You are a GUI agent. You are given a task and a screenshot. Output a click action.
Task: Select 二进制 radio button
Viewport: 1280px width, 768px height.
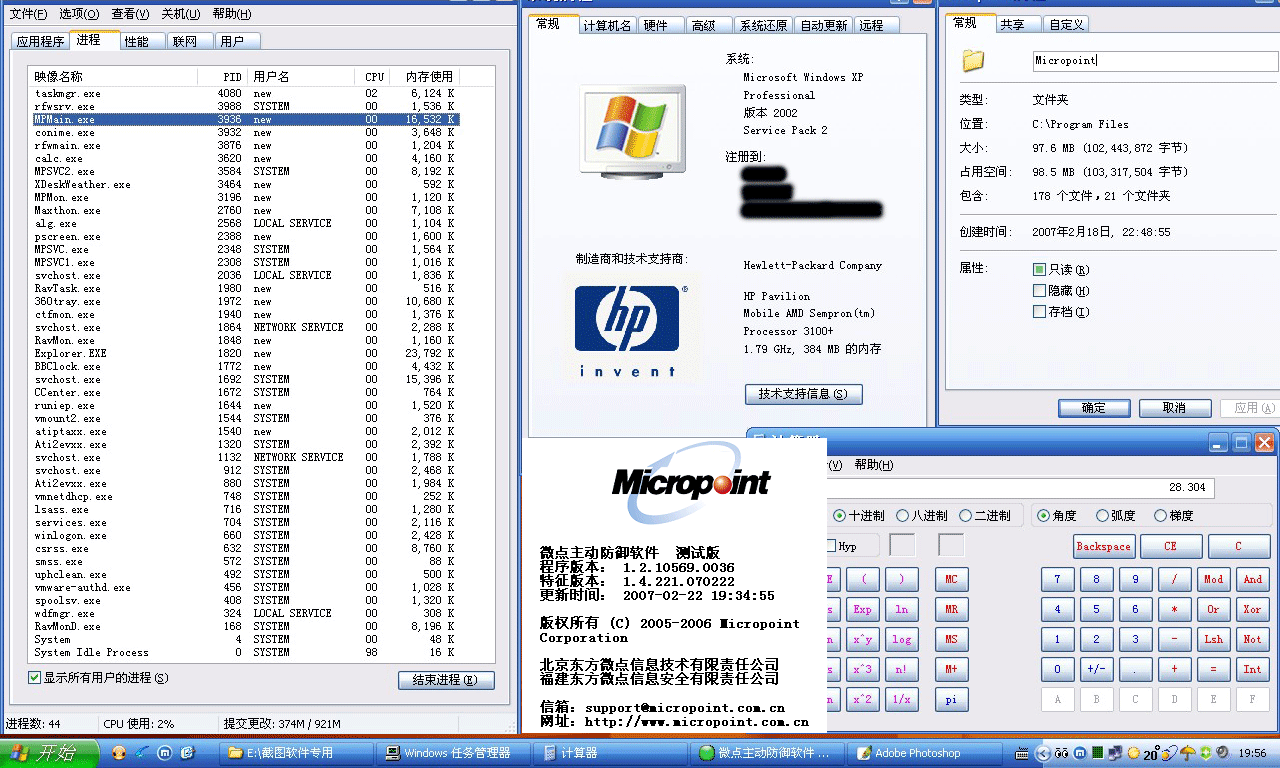[965, 516]
